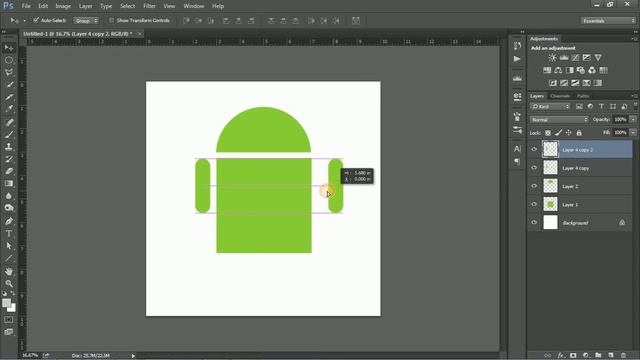640x360 pixels.
Task: Open the Essentials workspace dropdown
Action: [x=608, y=20]
